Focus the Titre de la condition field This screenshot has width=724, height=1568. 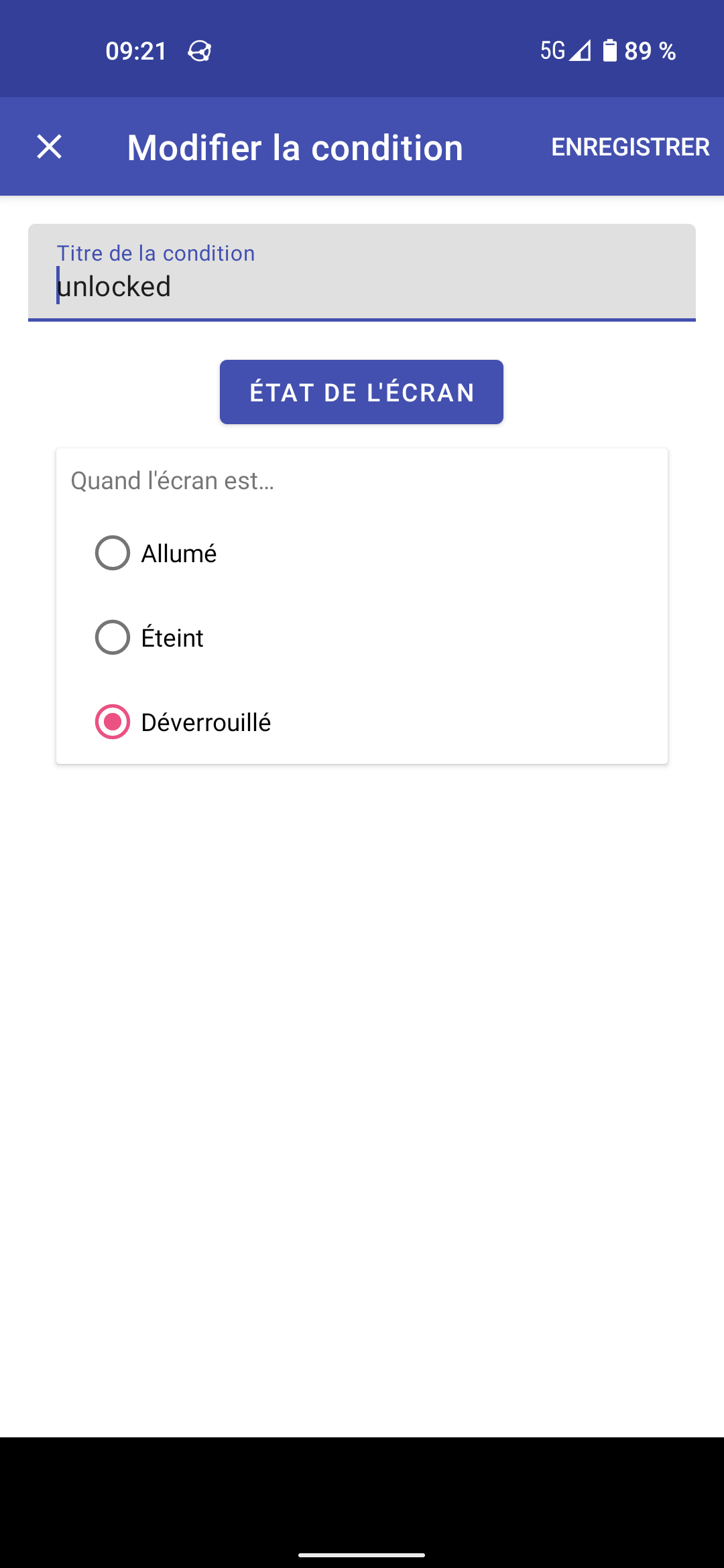[x=362, y=273]
